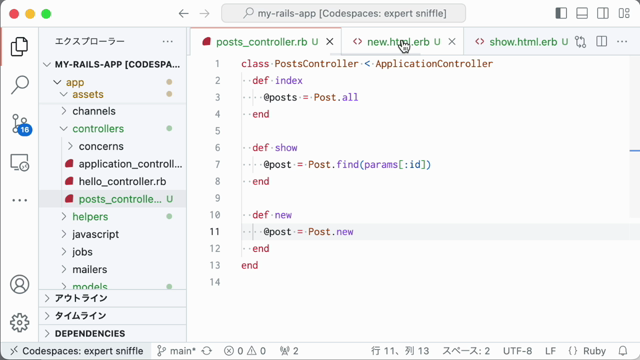The height and width of the screenshot is (360, 640).
Task: Open the customize layout icon
Action: [x=624, y=13]
